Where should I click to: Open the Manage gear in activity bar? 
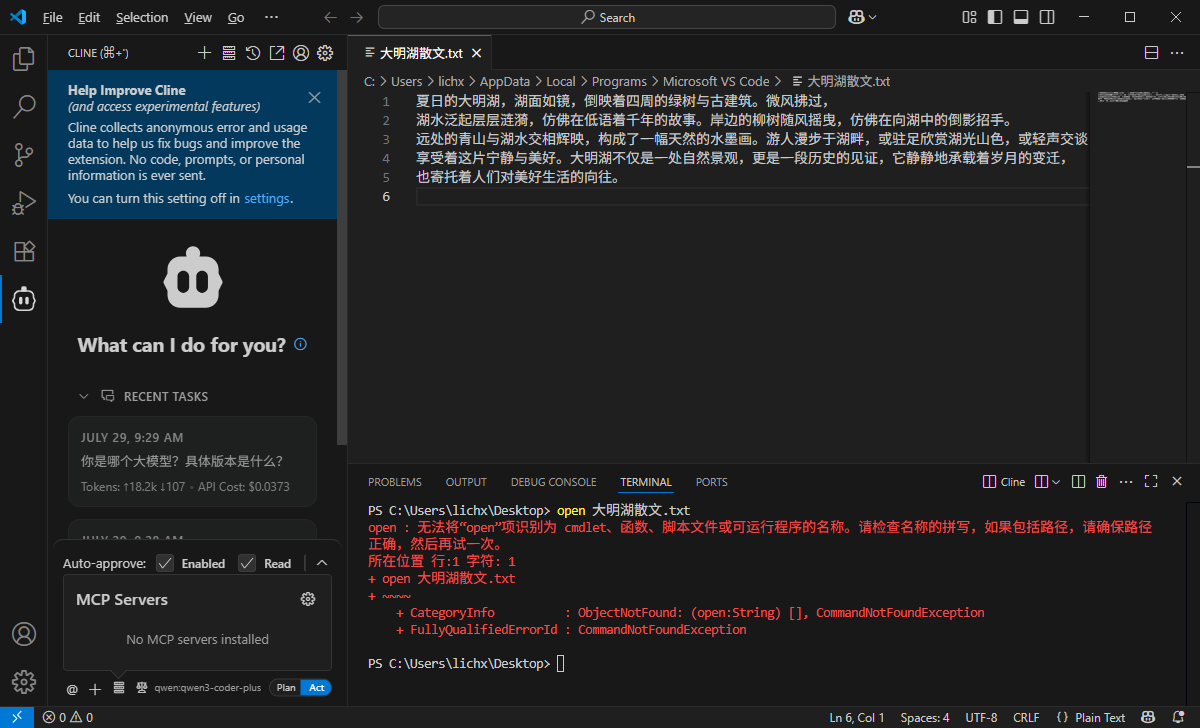[23, 682]
